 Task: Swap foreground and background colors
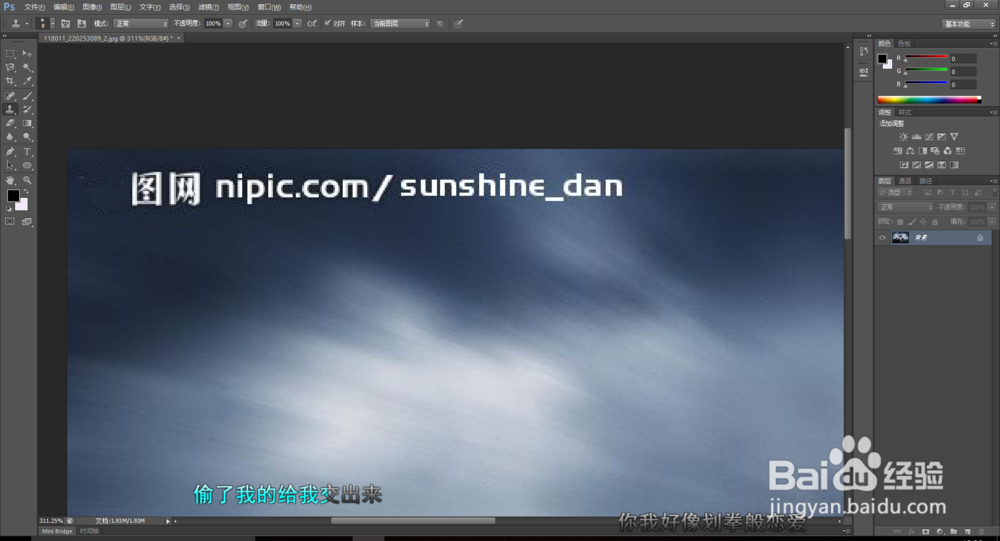pos(26,192)
